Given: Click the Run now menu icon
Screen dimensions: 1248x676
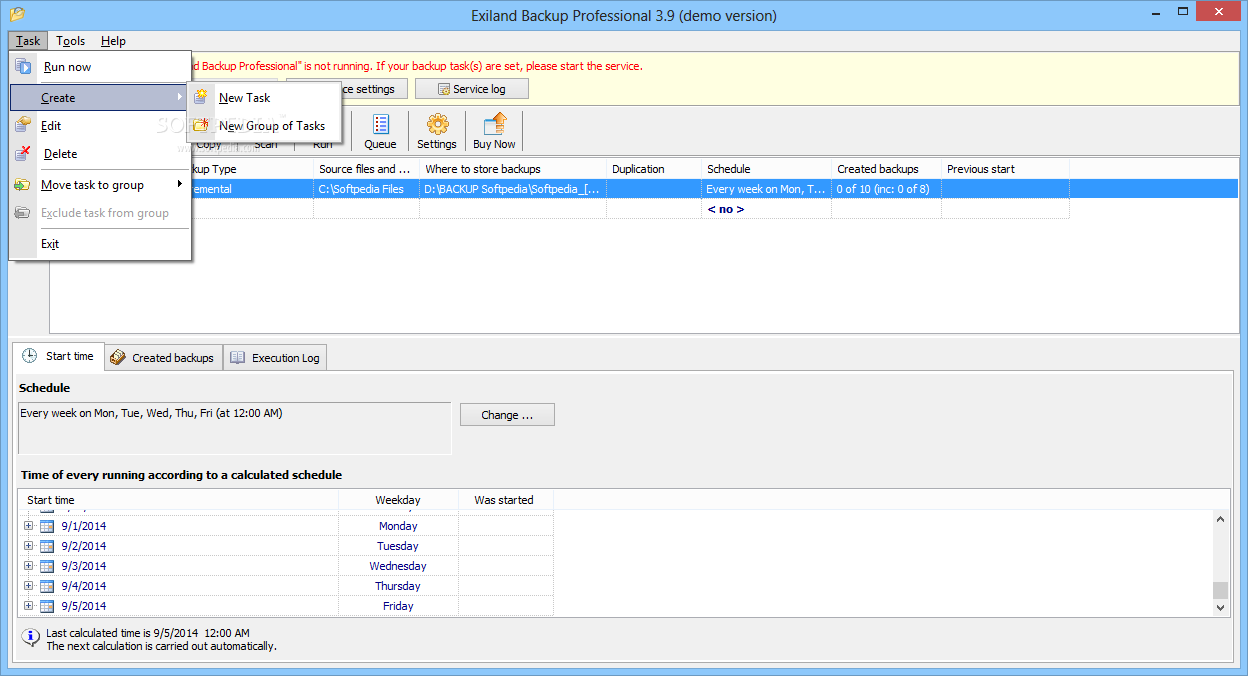Looking at the screenshot, I should tap(23, 67).
